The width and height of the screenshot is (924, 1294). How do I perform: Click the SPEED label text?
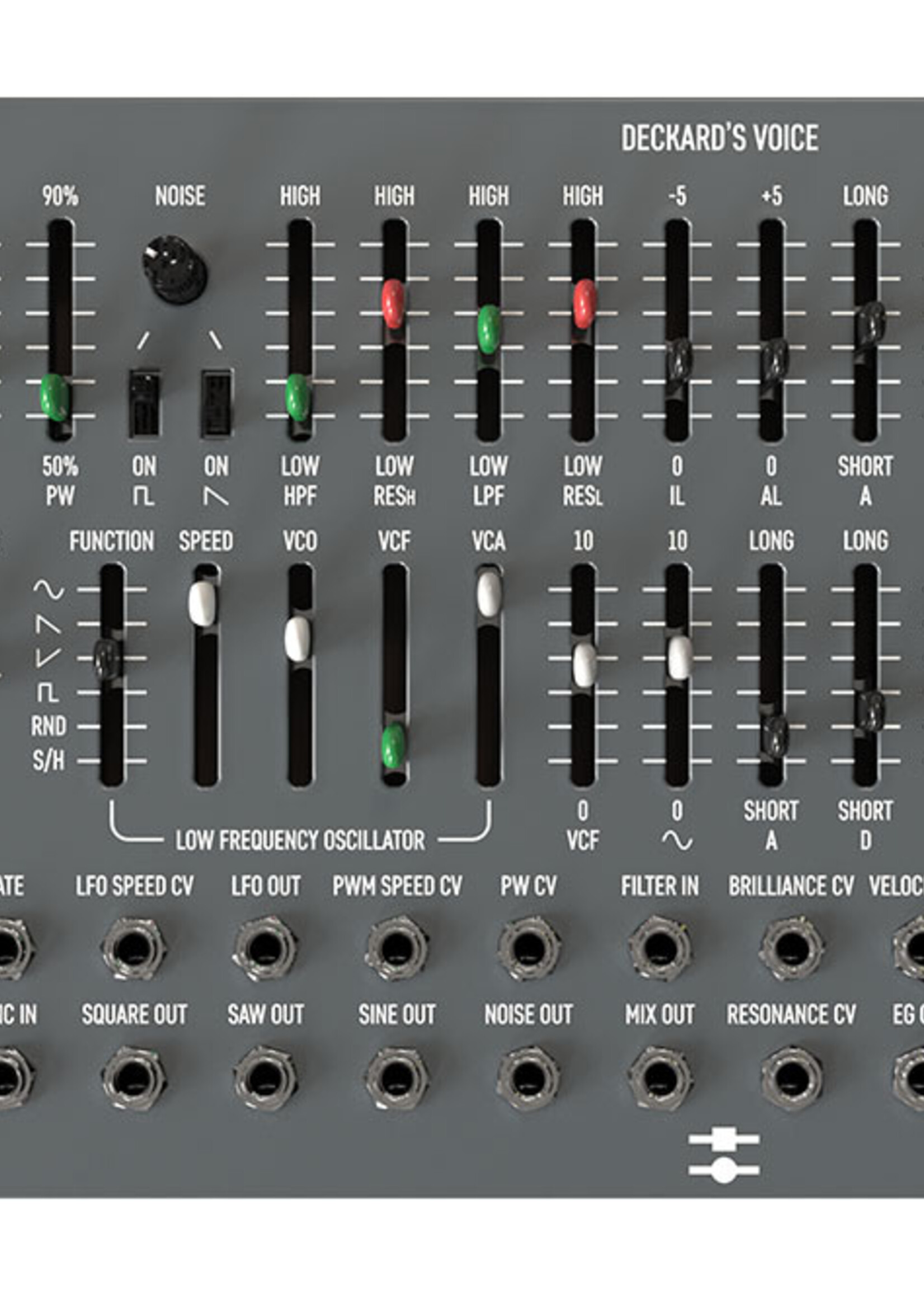point(206,540)
